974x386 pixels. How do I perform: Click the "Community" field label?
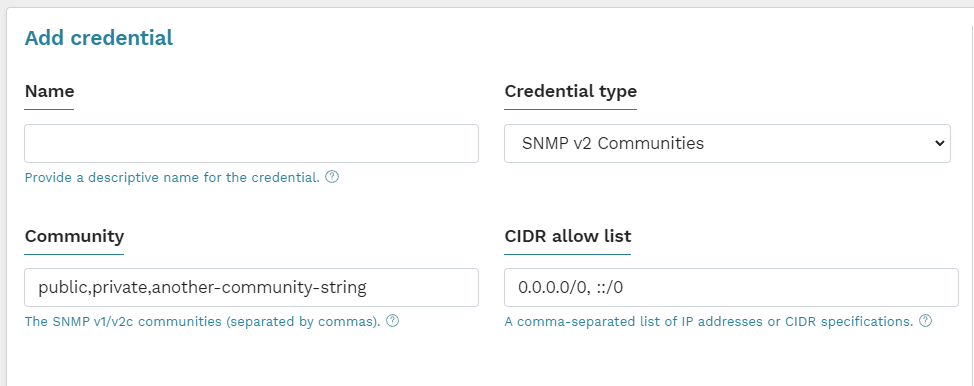[74, 236]
